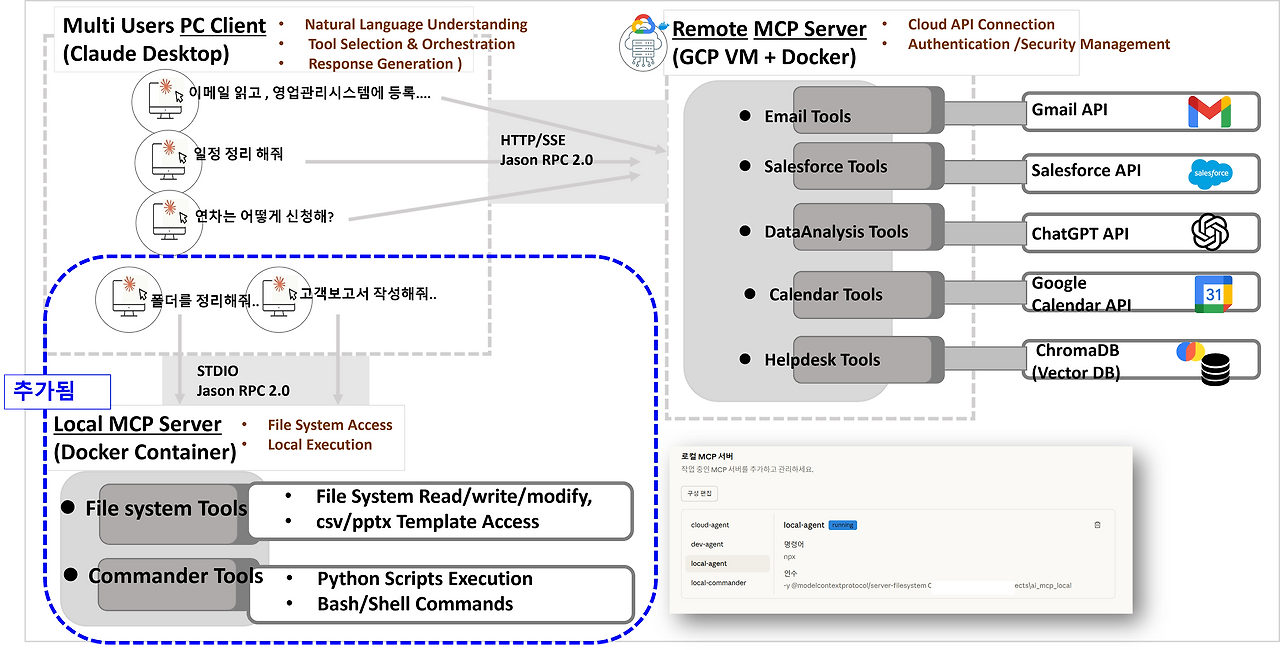Click the 'ChromaDB (Vector DB)' label
Screen dimensions: 1280x650
click(x=1075, y=361)
